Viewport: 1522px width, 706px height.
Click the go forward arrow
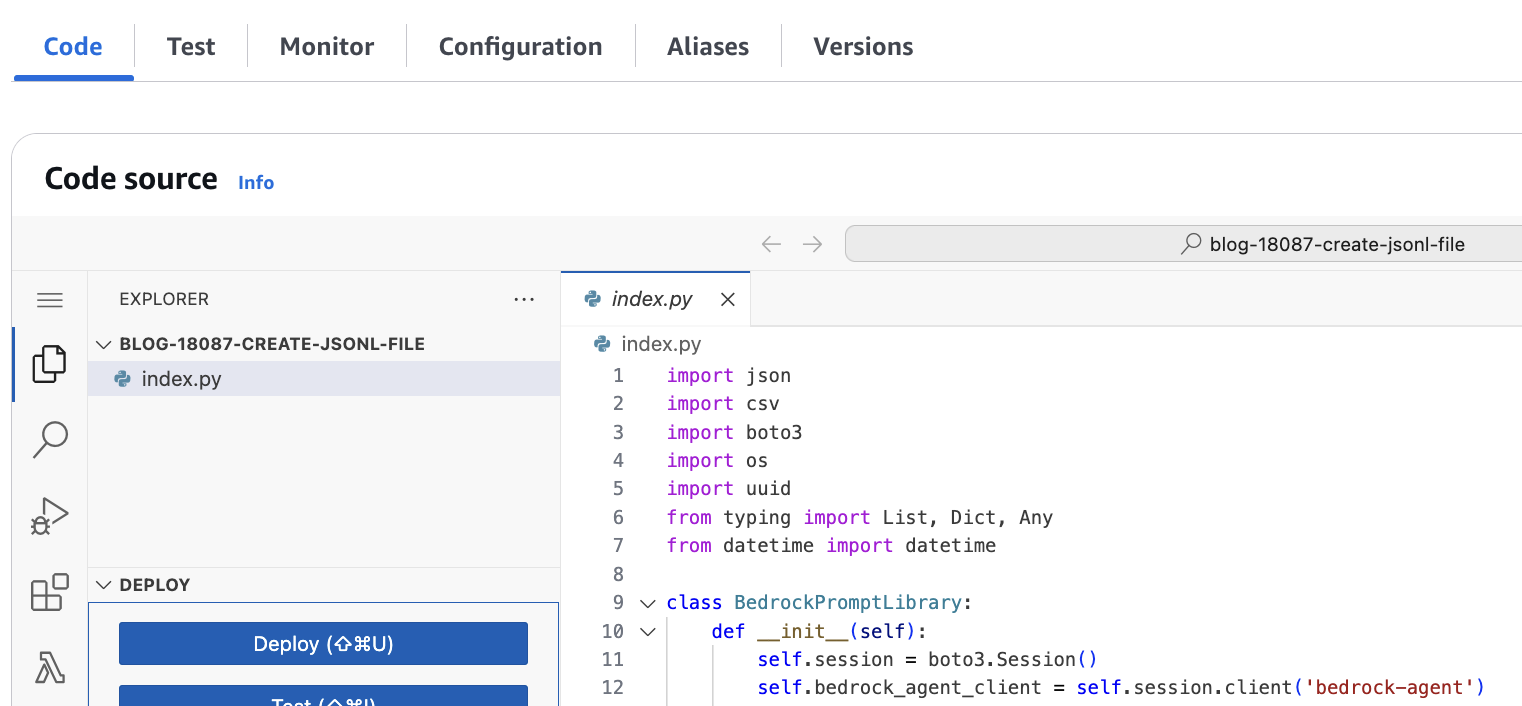click(812, 244)
